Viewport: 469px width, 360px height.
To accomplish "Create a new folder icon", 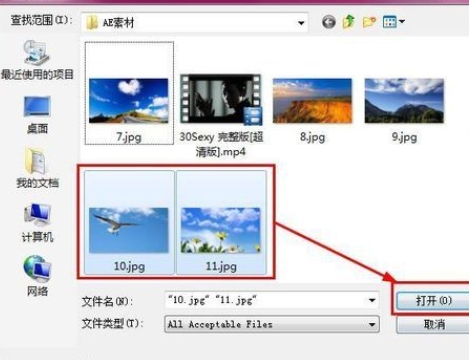I will (x=369, y=22).
